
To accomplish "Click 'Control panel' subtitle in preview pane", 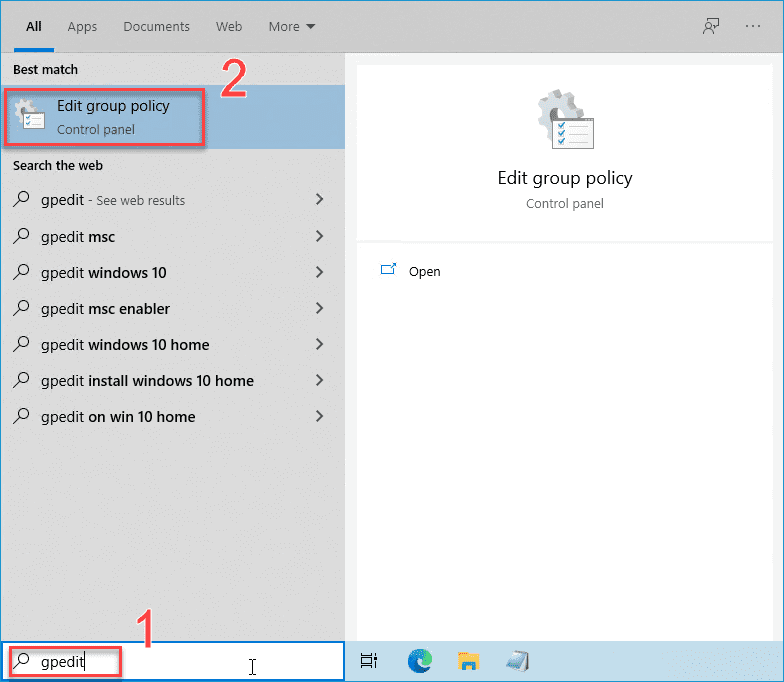I will point(565,204).
